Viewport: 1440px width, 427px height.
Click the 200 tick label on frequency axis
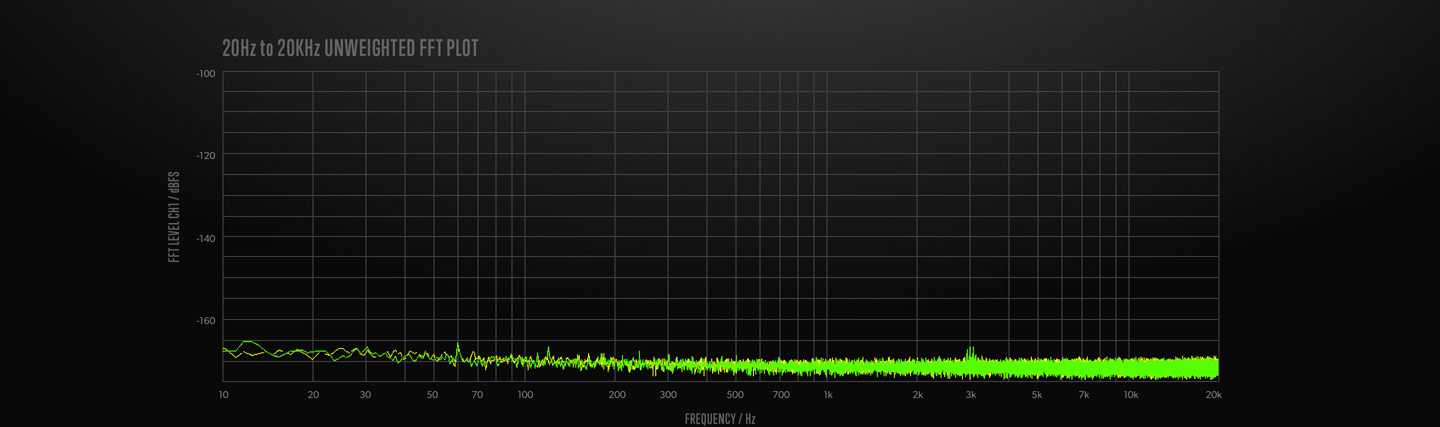pos(616,395)
